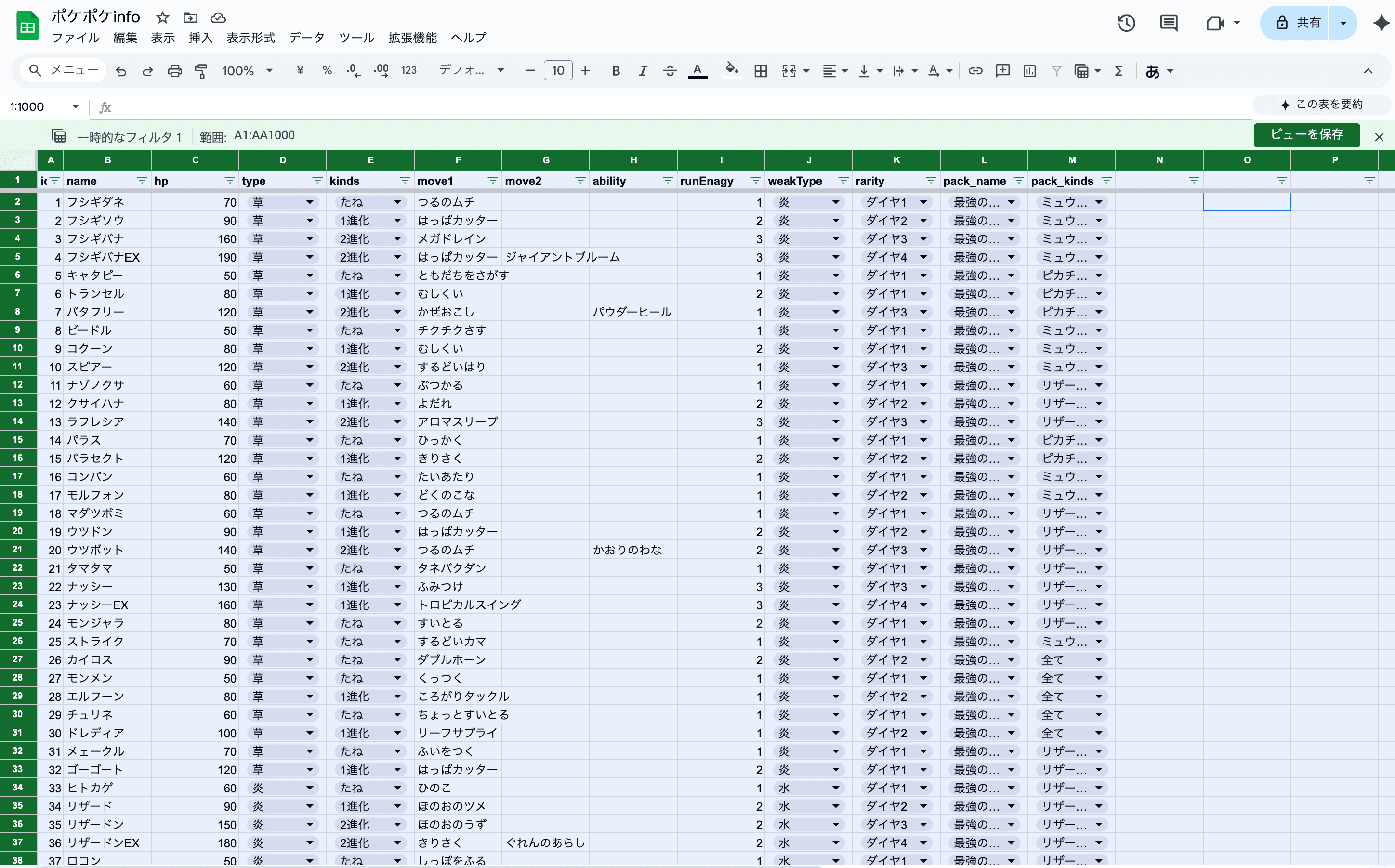Increase decimal places
Screen dimensions: 1395x868
pos(381,71)
